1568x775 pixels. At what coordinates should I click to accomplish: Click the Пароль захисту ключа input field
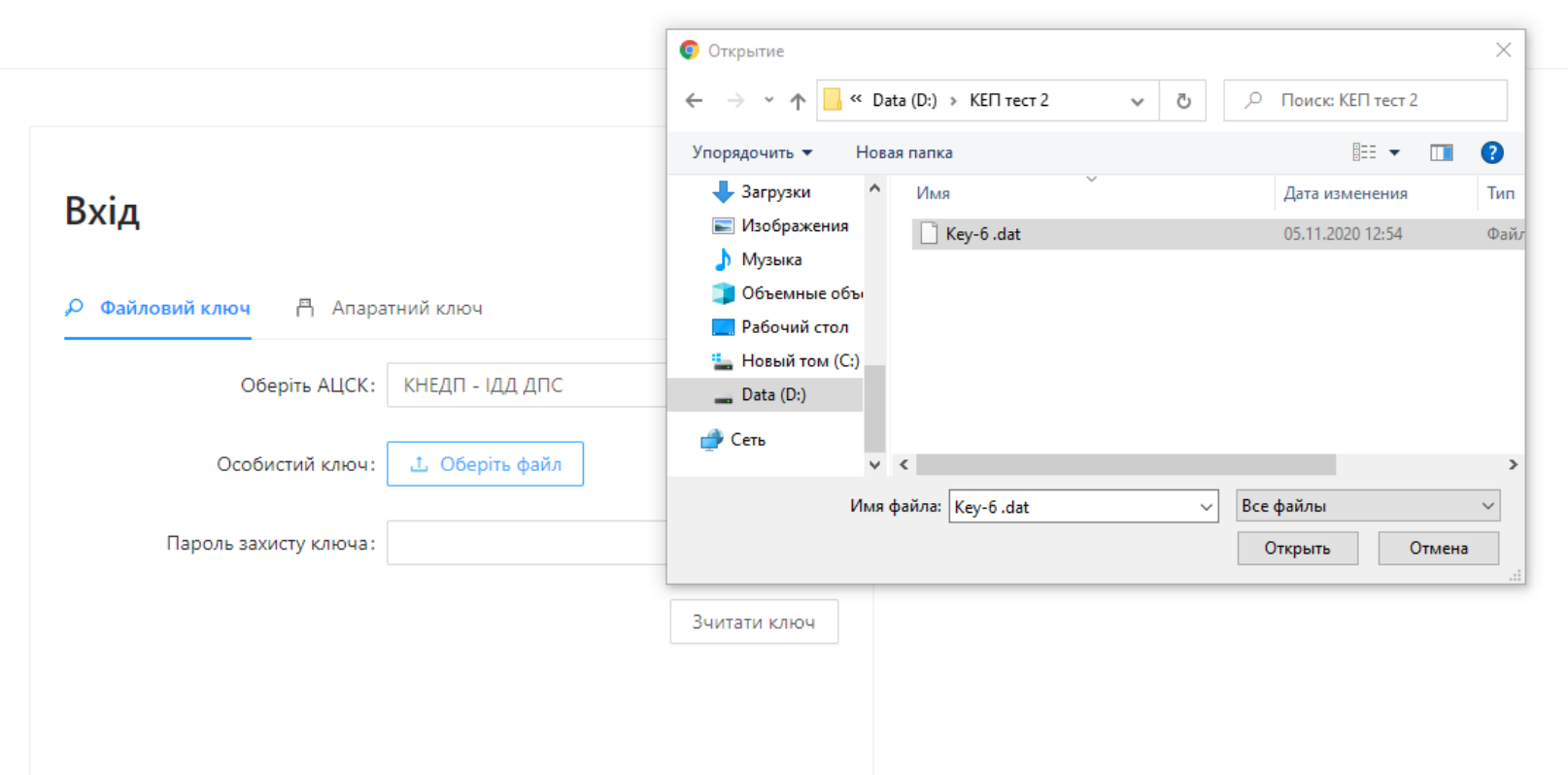click(527, 543)
